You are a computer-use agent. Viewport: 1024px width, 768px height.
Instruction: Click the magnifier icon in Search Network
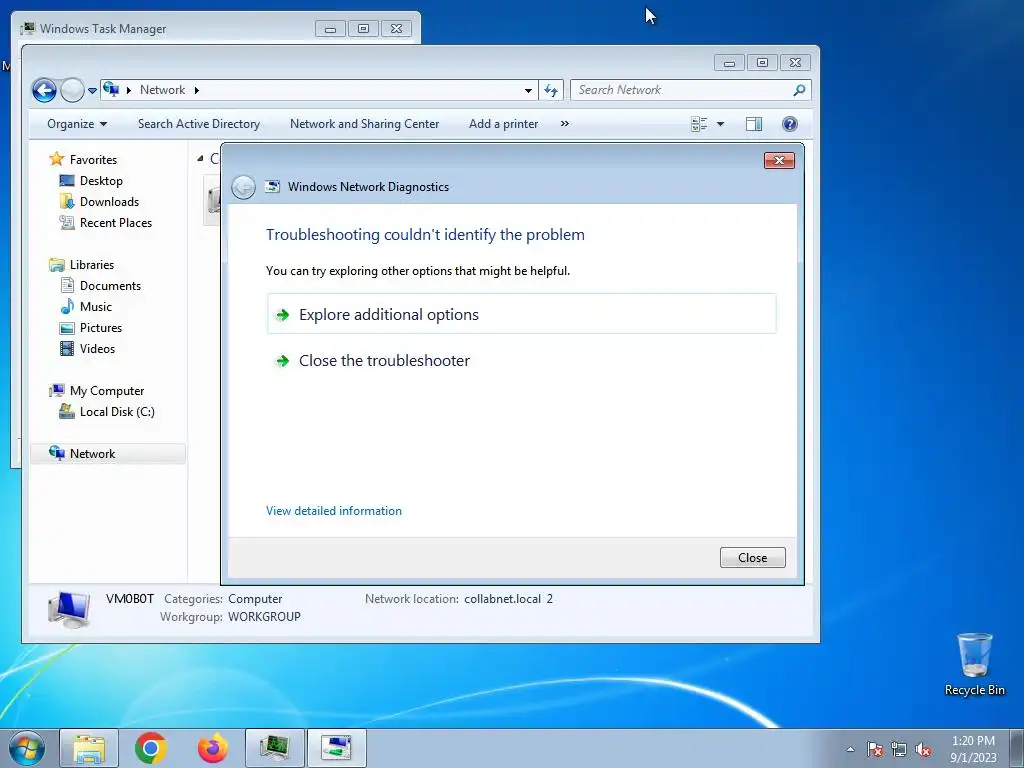[x=799, y=90]
